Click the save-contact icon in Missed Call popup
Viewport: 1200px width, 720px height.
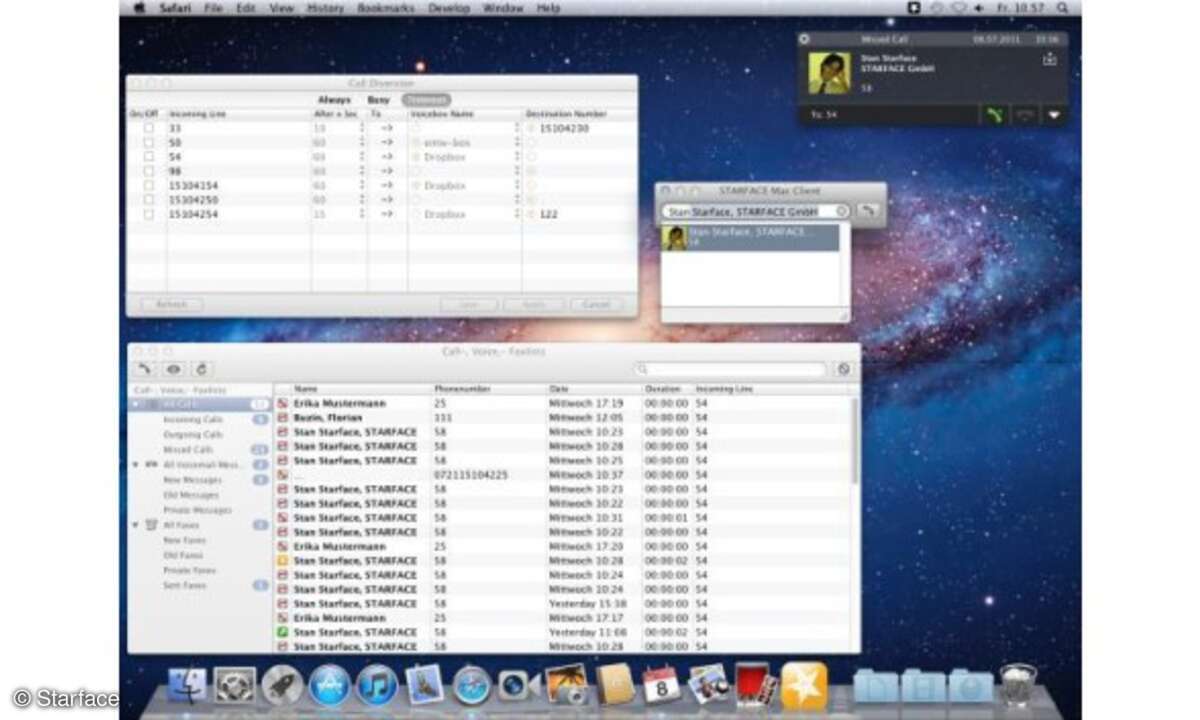pyautogui.click(x=1049, y=59)
